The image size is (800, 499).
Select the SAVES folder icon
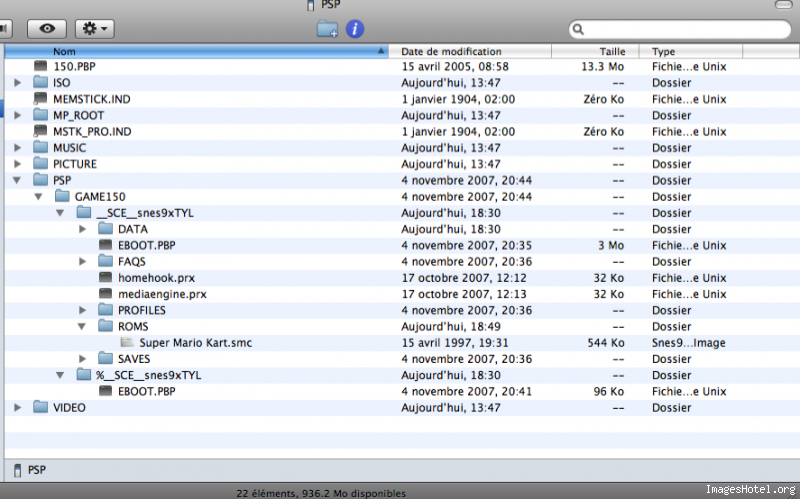click(105, 359)
